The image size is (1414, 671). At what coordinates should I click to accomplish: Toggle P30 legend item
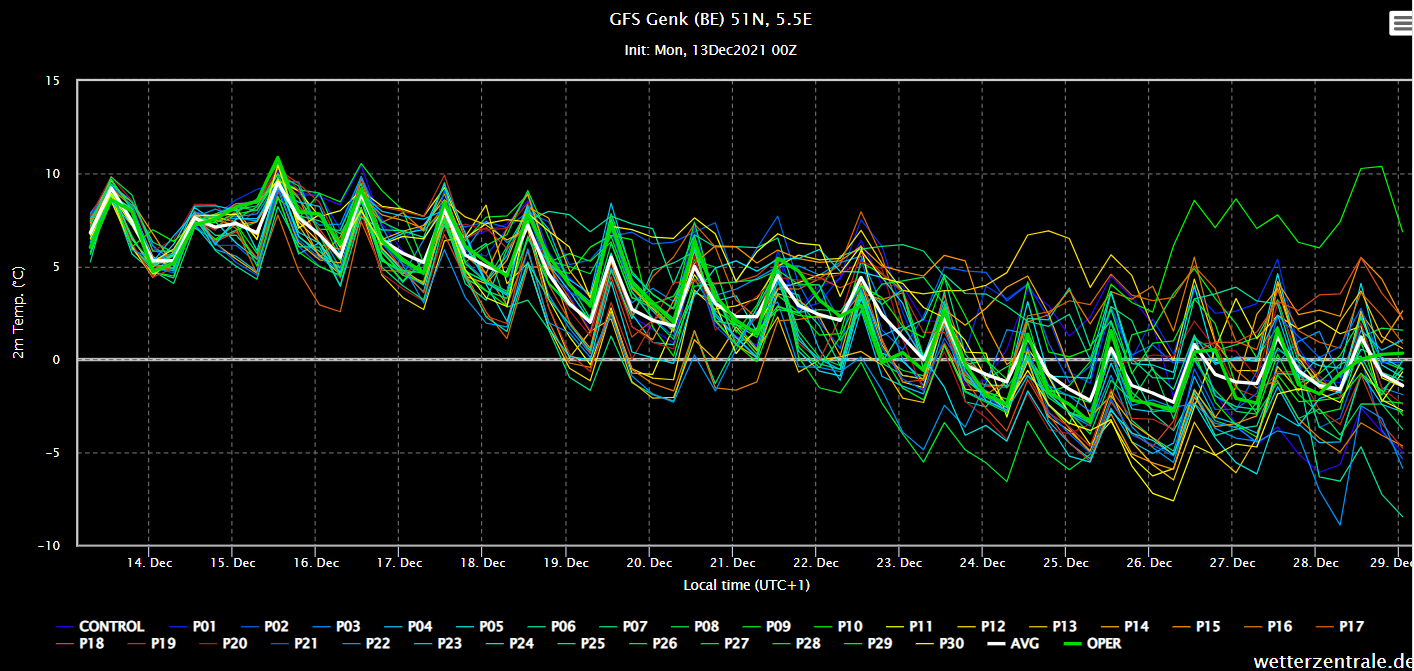[x=939, y=644]
